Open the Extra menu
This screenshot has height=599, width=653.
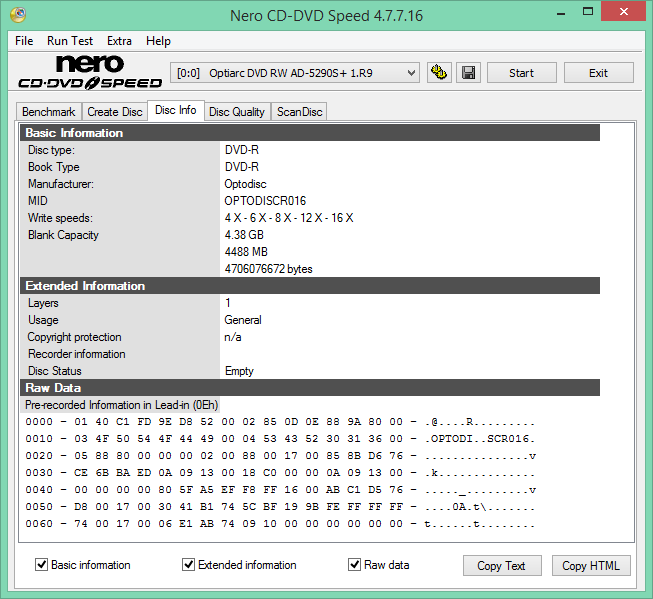pos(119,41)
